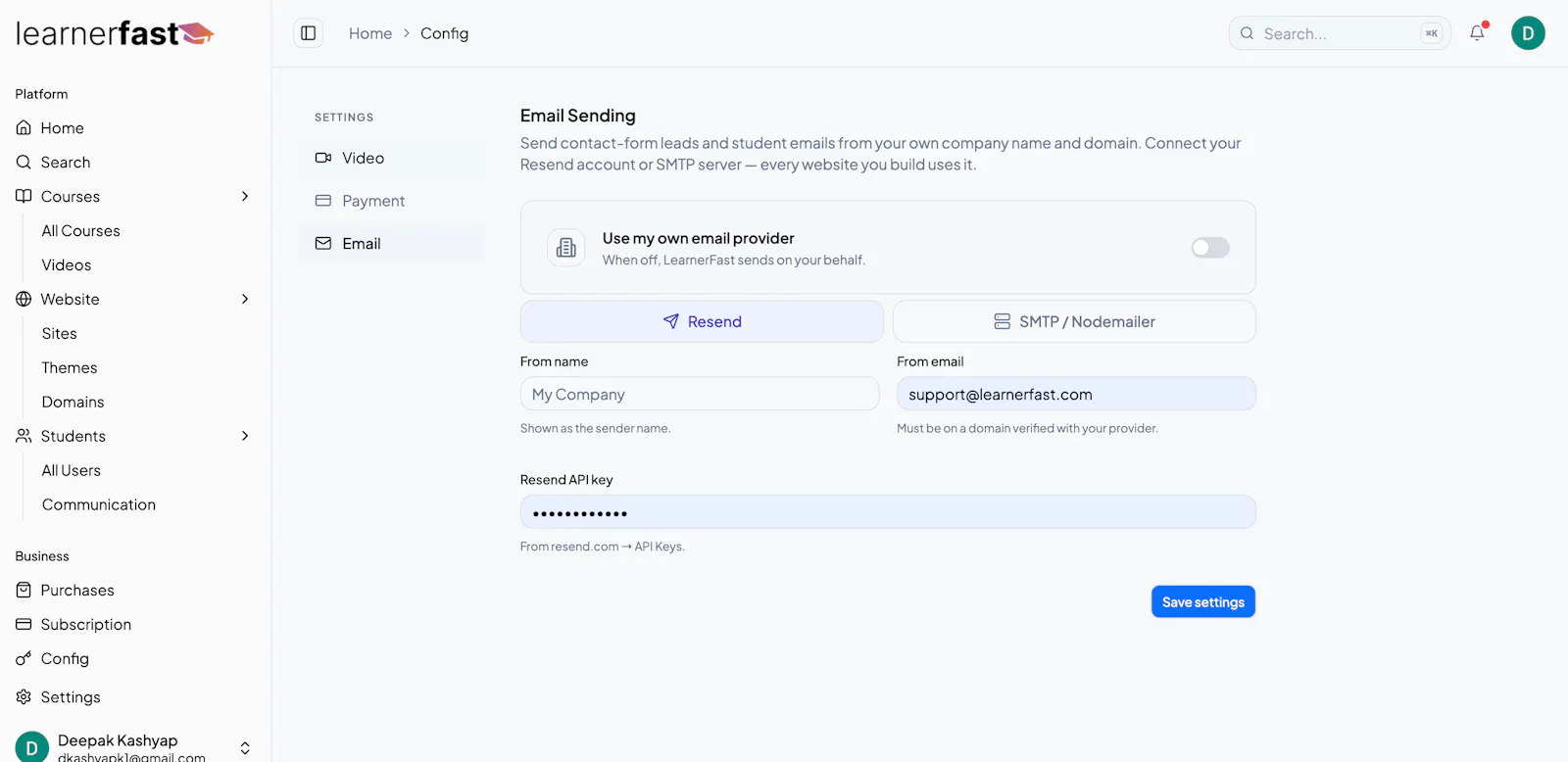Expand the Courses chevron

[x=245, y=196]
